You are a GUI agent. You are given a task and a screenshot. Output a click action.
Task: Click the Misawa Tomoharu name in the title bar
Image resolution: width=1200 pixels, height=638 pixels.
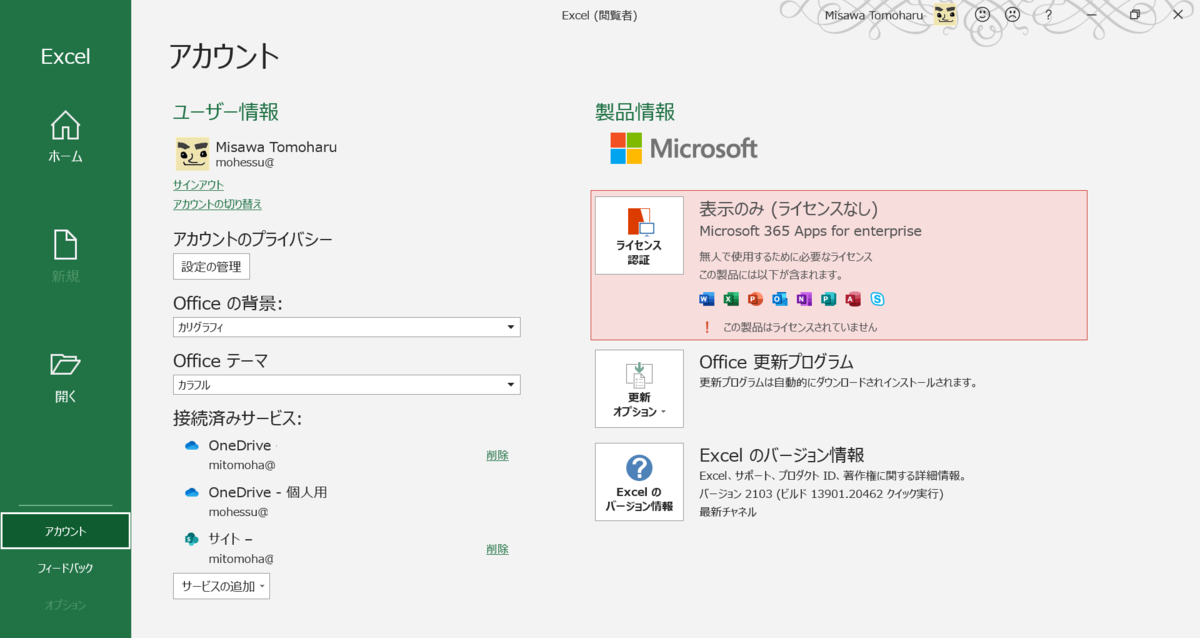(x=876, y=15)
